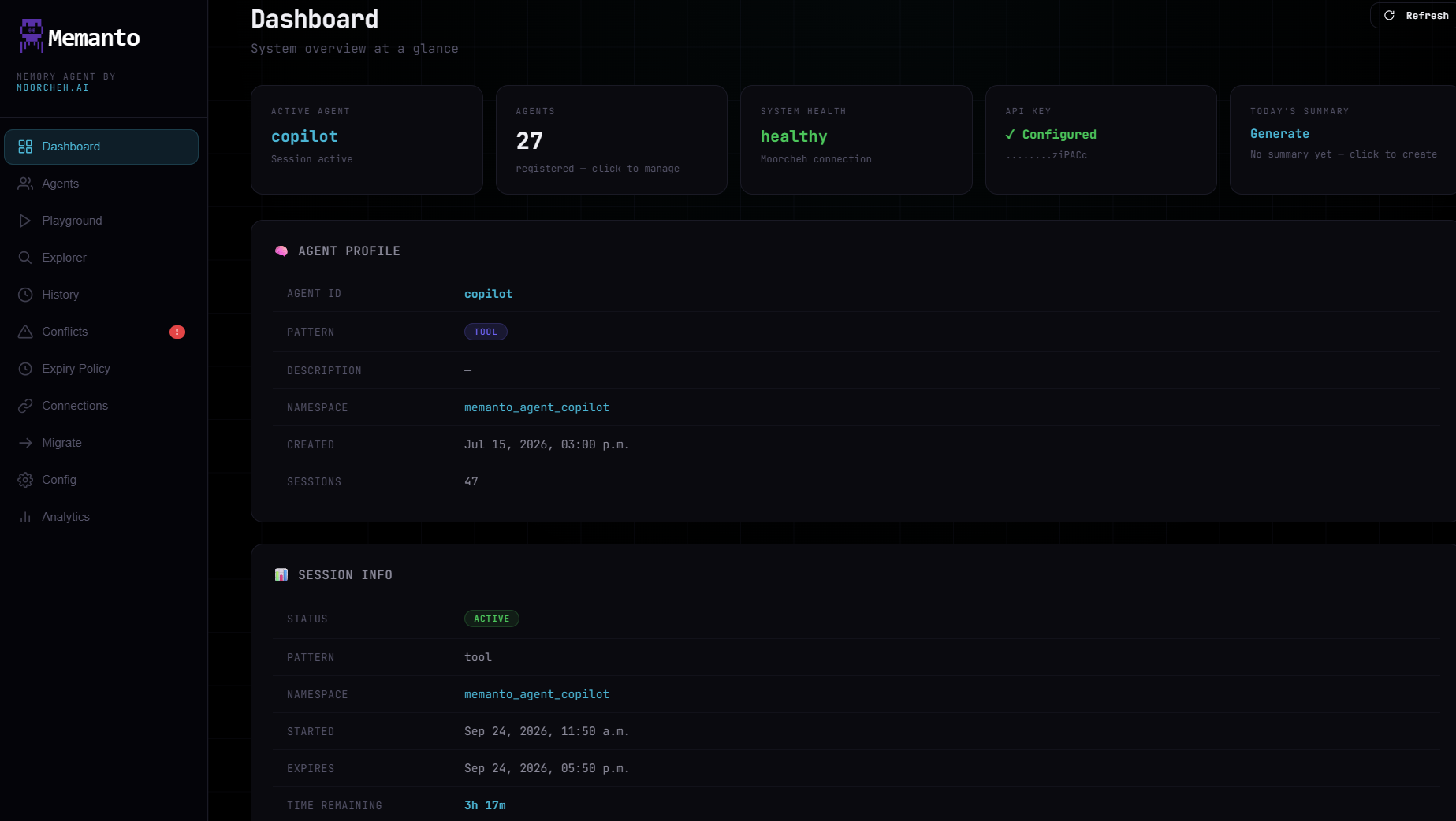1456x821 pixels.
Task: Click the Active Agent copilot card
Action: [367, 139]
